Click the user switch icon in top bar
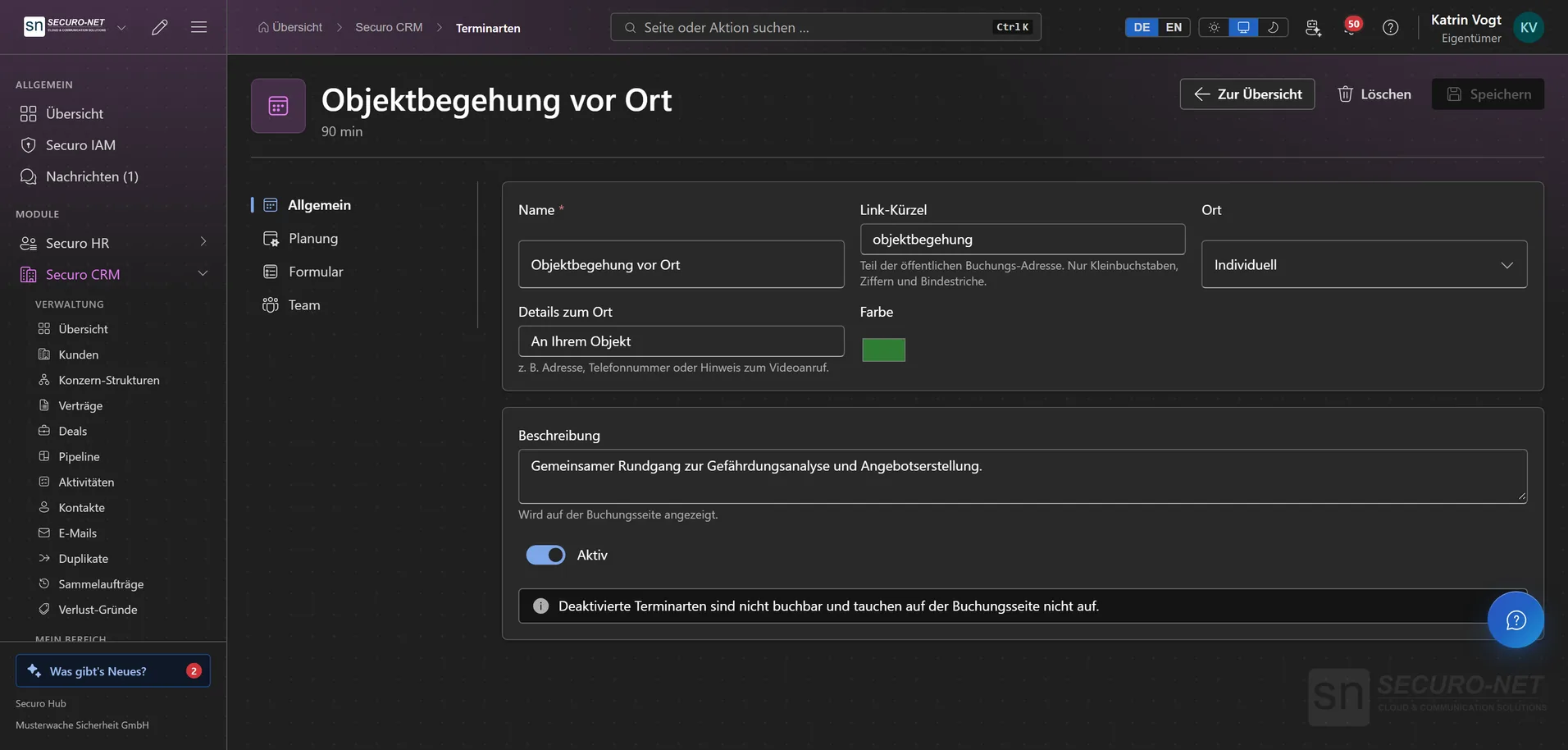This screenshot has width=1568, height=750. (1313, 27)
